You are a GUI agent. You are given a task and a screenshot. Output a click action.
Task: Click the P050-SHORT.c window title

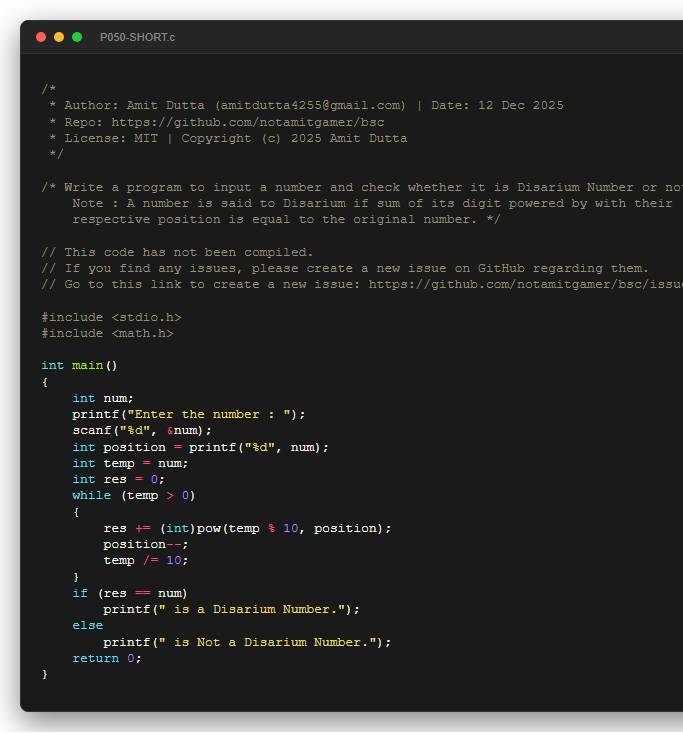pyautogui.click(x=137, y=37)
